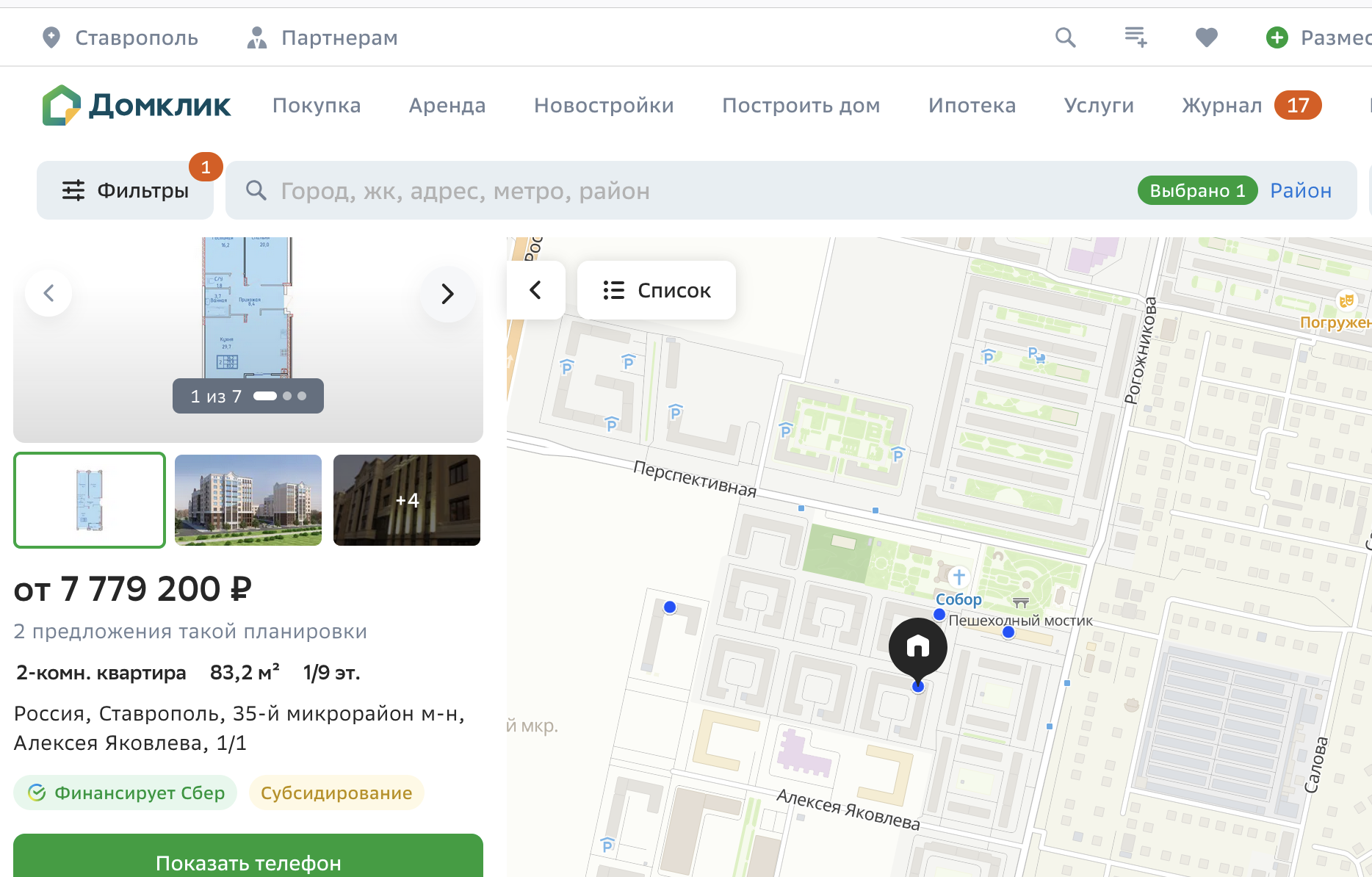Switch to Список list view
Viewport: 1372px width, 877px height.
[657, 290]
